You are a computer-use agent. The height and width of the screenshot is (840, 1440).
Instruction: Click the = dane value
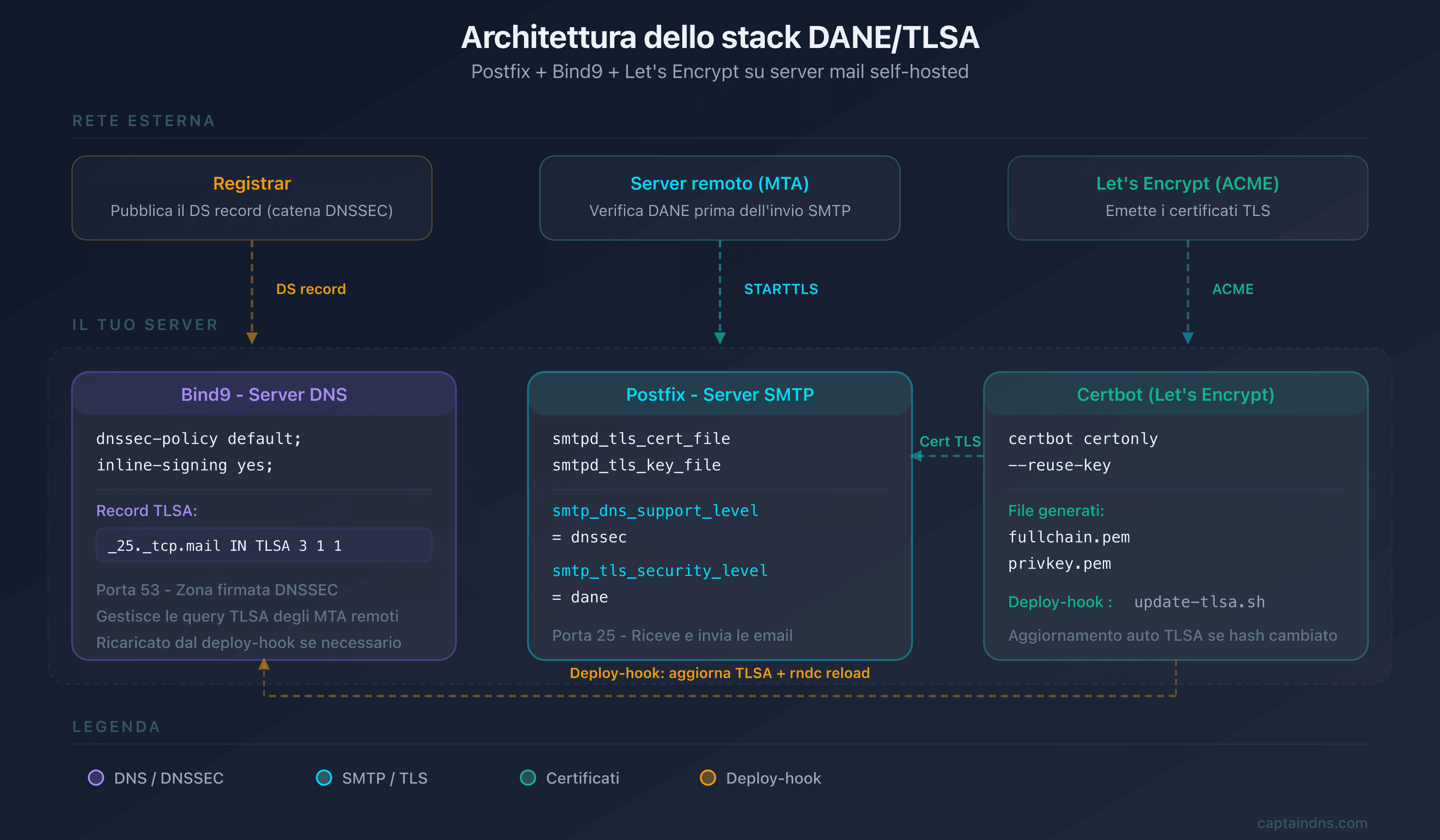click(x=580, y=597)
